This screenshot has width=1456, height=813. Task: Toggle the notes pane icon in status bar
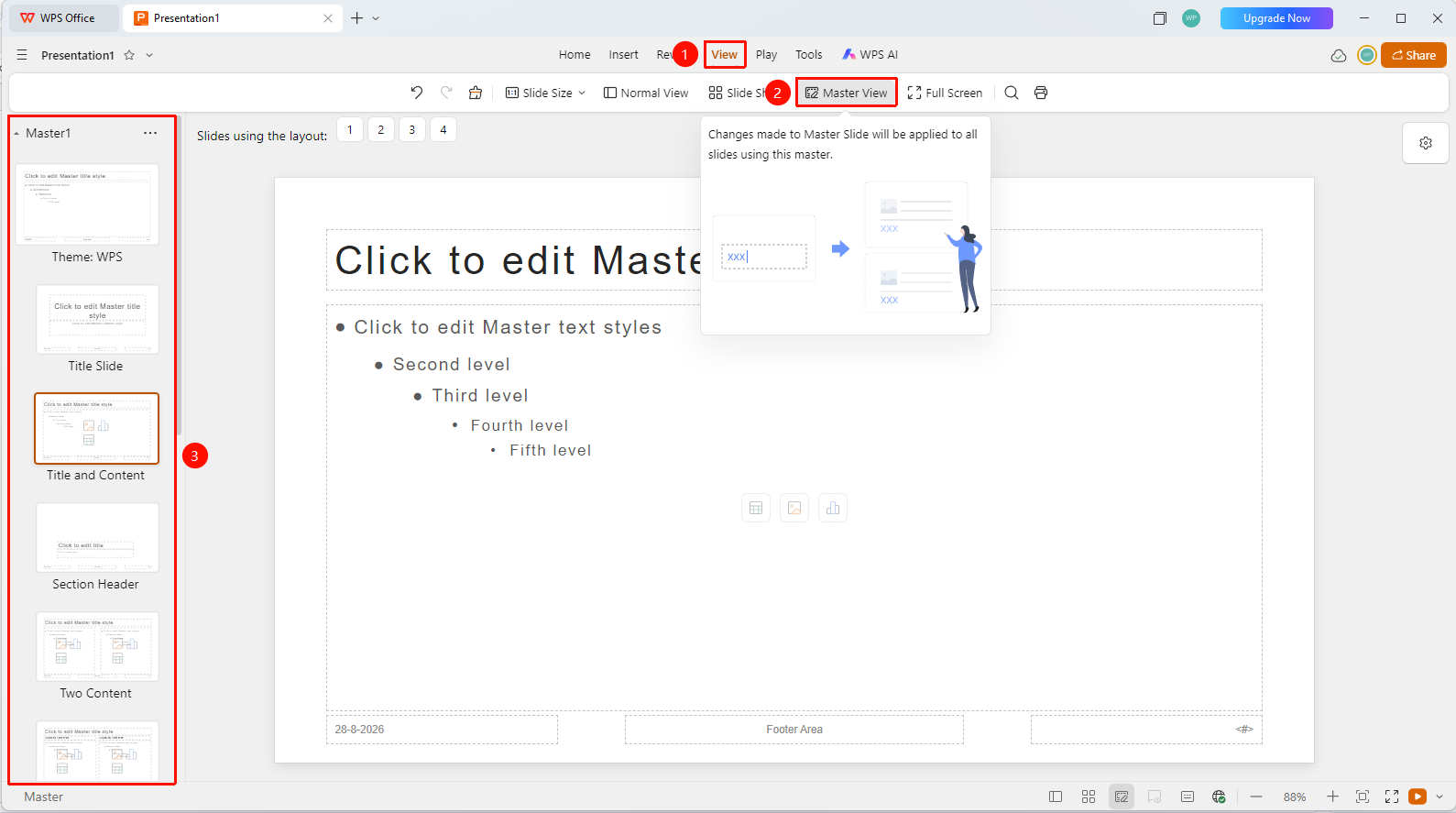point(1188,797)
